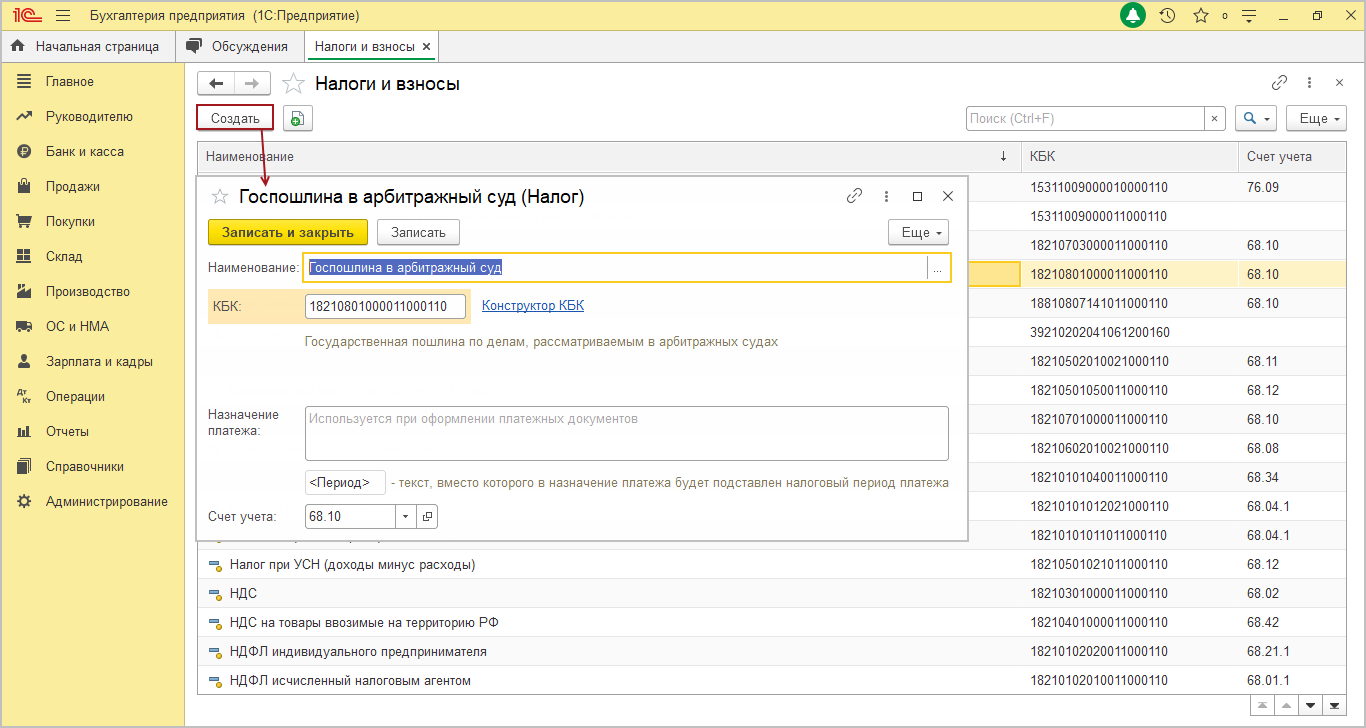Close the Налоги и взносы tab
The width and height of the screenshot is (1366, 728).
click(x=427, y=46)
